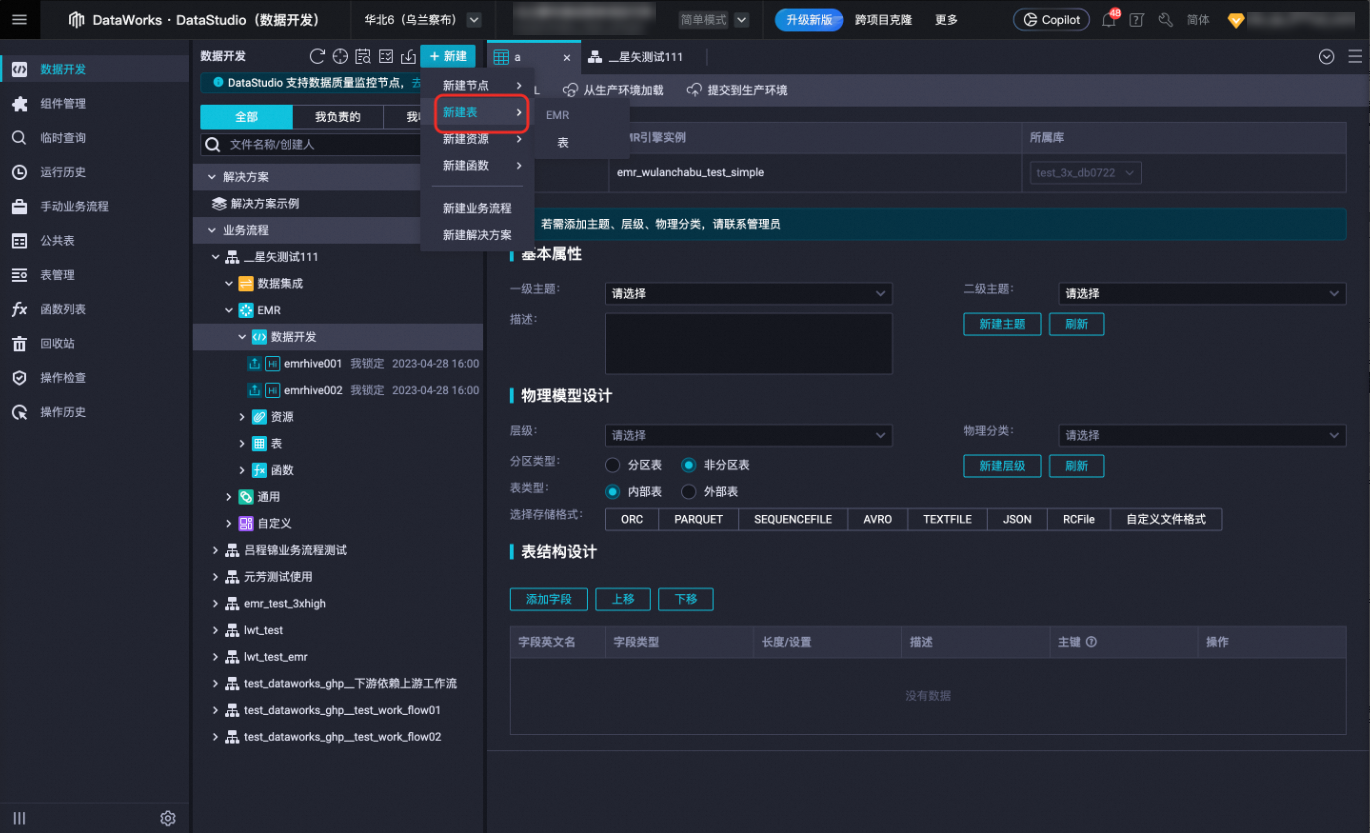This screenshot has height=833, width=1370.
Task: Select 分区表 radio button
Action: 613,465
